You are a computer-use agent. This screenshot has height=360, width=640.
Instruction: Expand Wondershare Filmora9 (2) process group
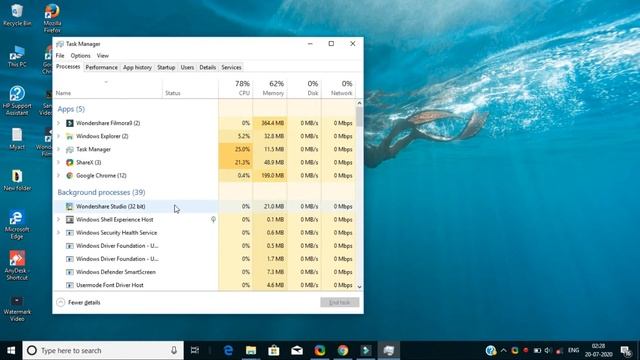click(x=59, y=123)
